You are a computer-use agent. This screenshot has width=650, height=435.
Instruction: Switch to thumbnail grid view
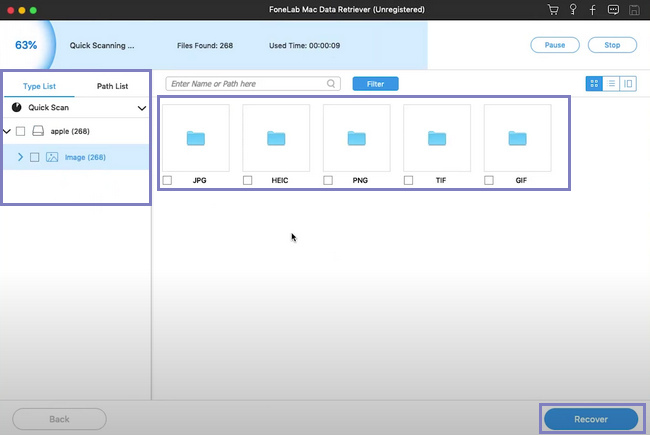click(594, 84)
